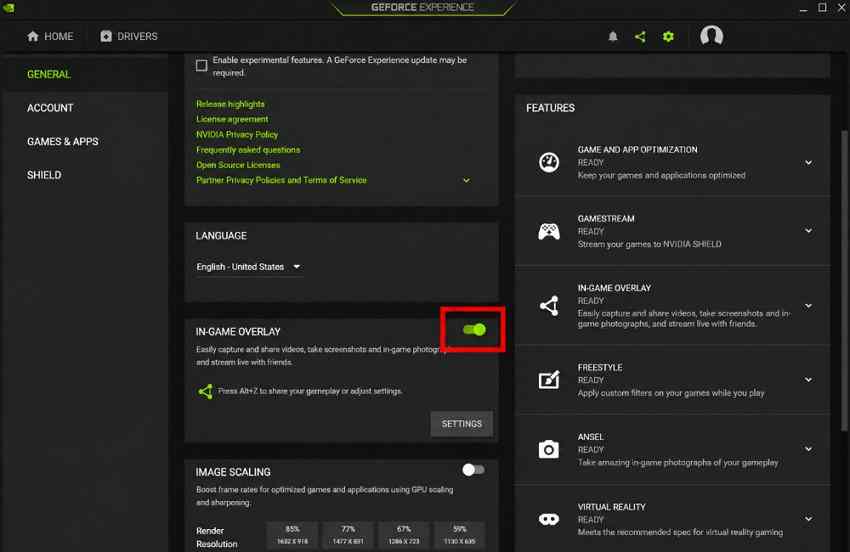Viewport: 850px width, 552px height.
Task: Click the GameStream controller icon
Action: click(x=549, y=232)
